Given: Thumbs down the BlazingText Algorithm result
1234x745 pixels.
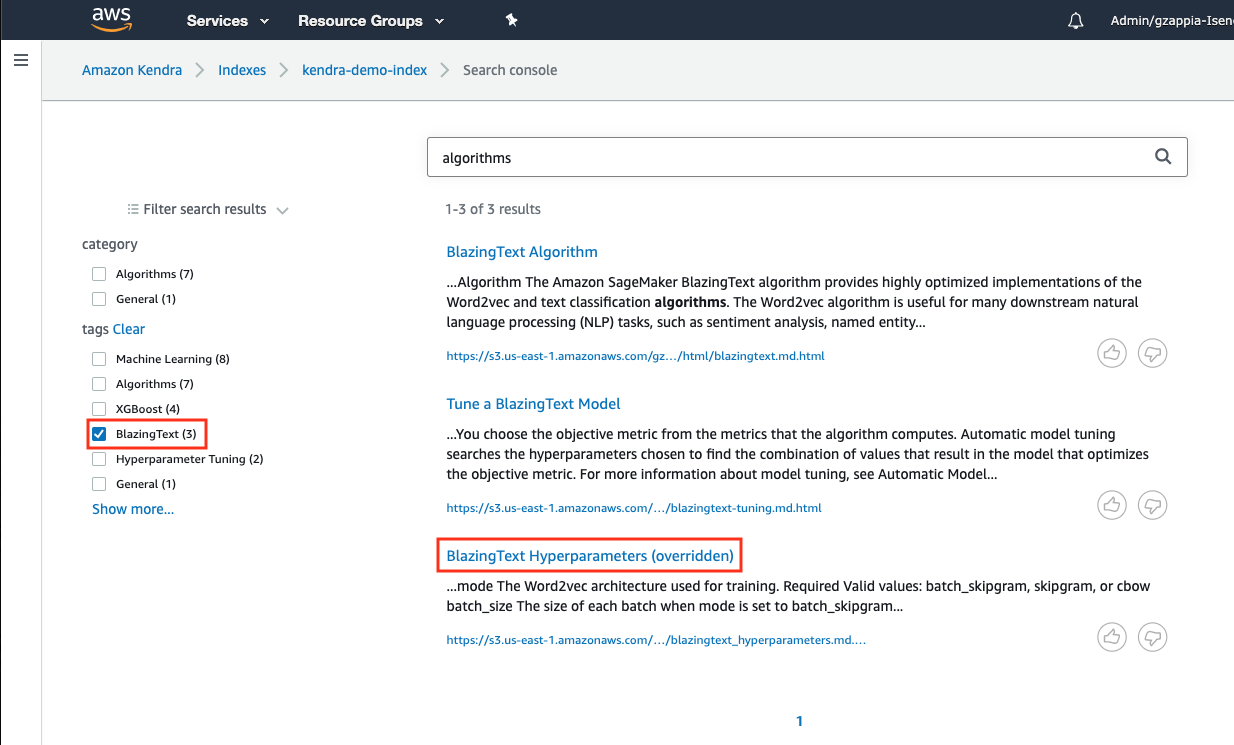Looking at the screenshot, I should click(x=1153, y=353).
